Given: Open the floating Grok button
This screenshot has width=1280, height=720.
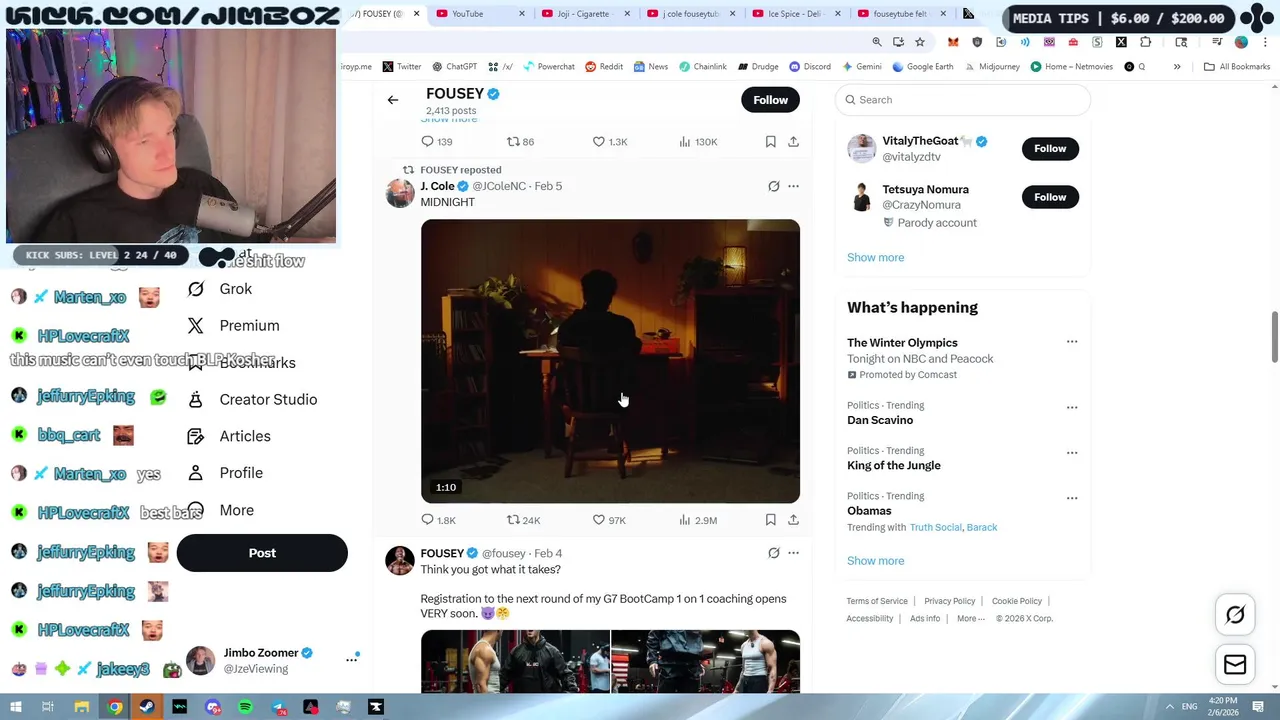Looking at the screenshot, I should (1235, 615).
